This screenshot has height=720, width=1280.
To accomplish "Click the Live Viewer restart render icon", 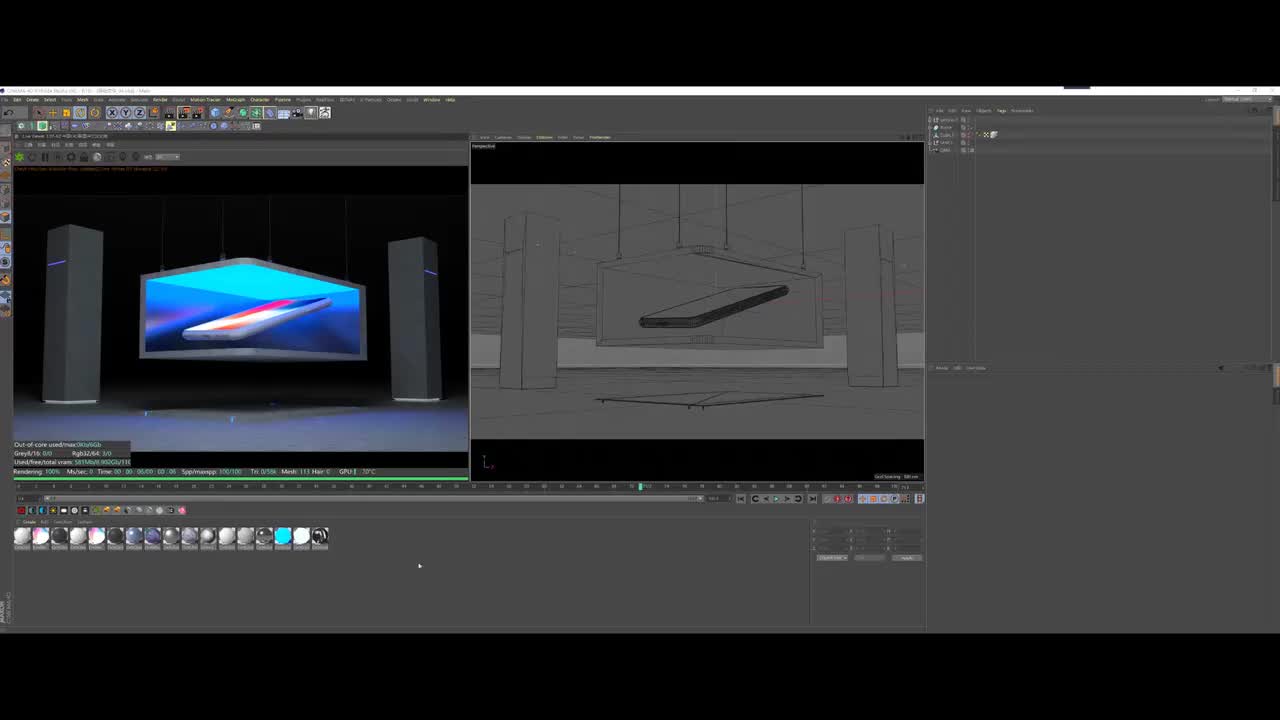I will tap(31, 157).
